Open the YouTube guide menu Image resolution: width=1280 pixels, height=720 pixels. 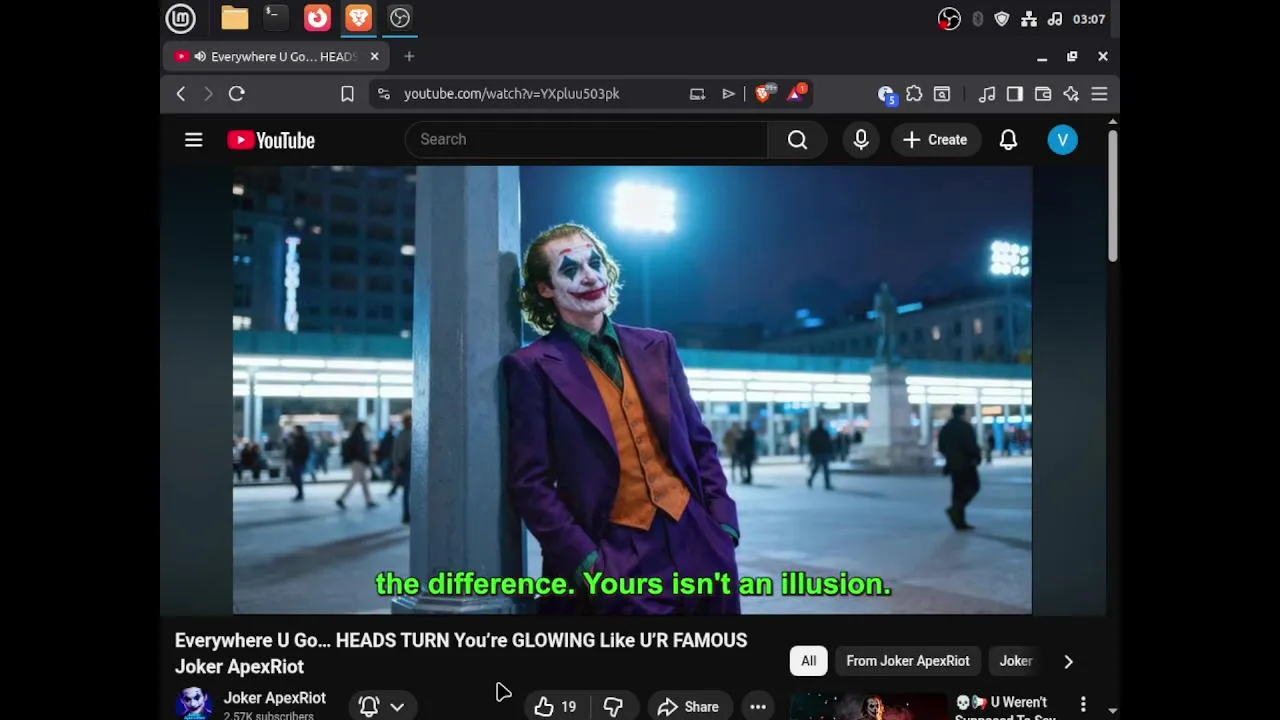194,140
